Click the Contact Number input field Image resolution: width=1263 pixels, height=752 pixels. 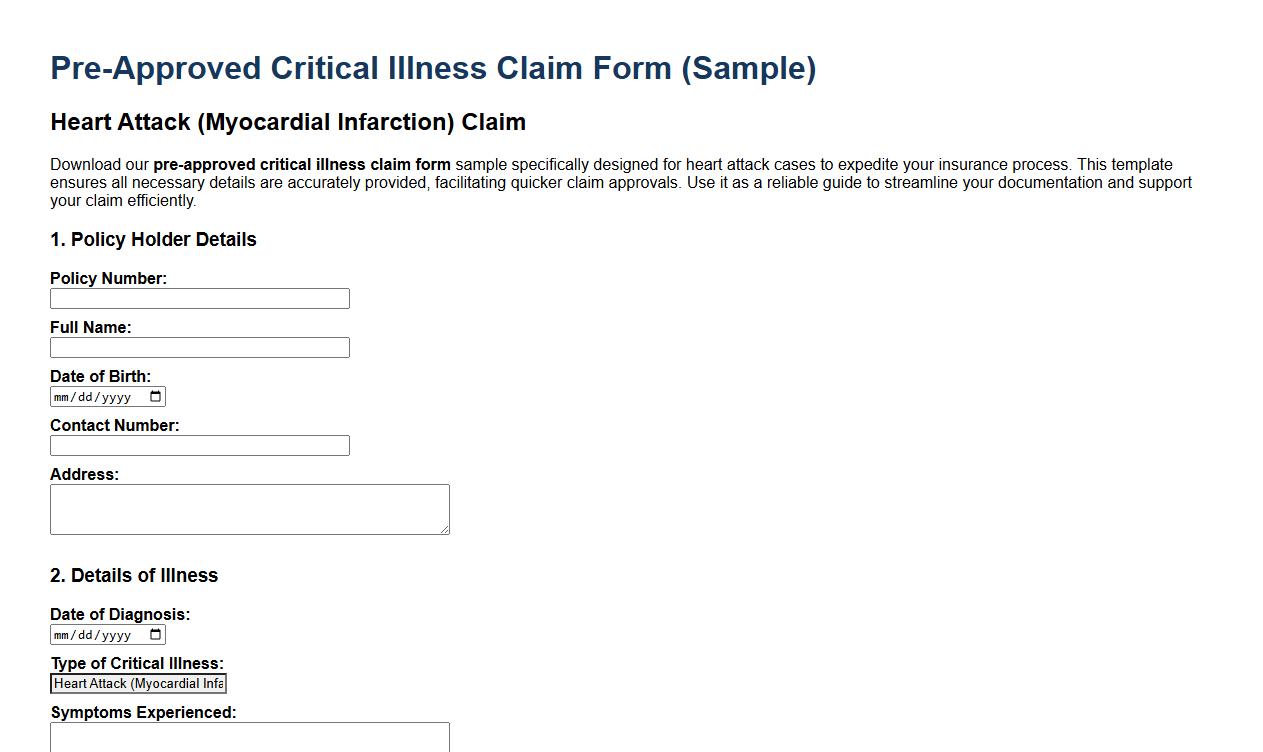199,445
